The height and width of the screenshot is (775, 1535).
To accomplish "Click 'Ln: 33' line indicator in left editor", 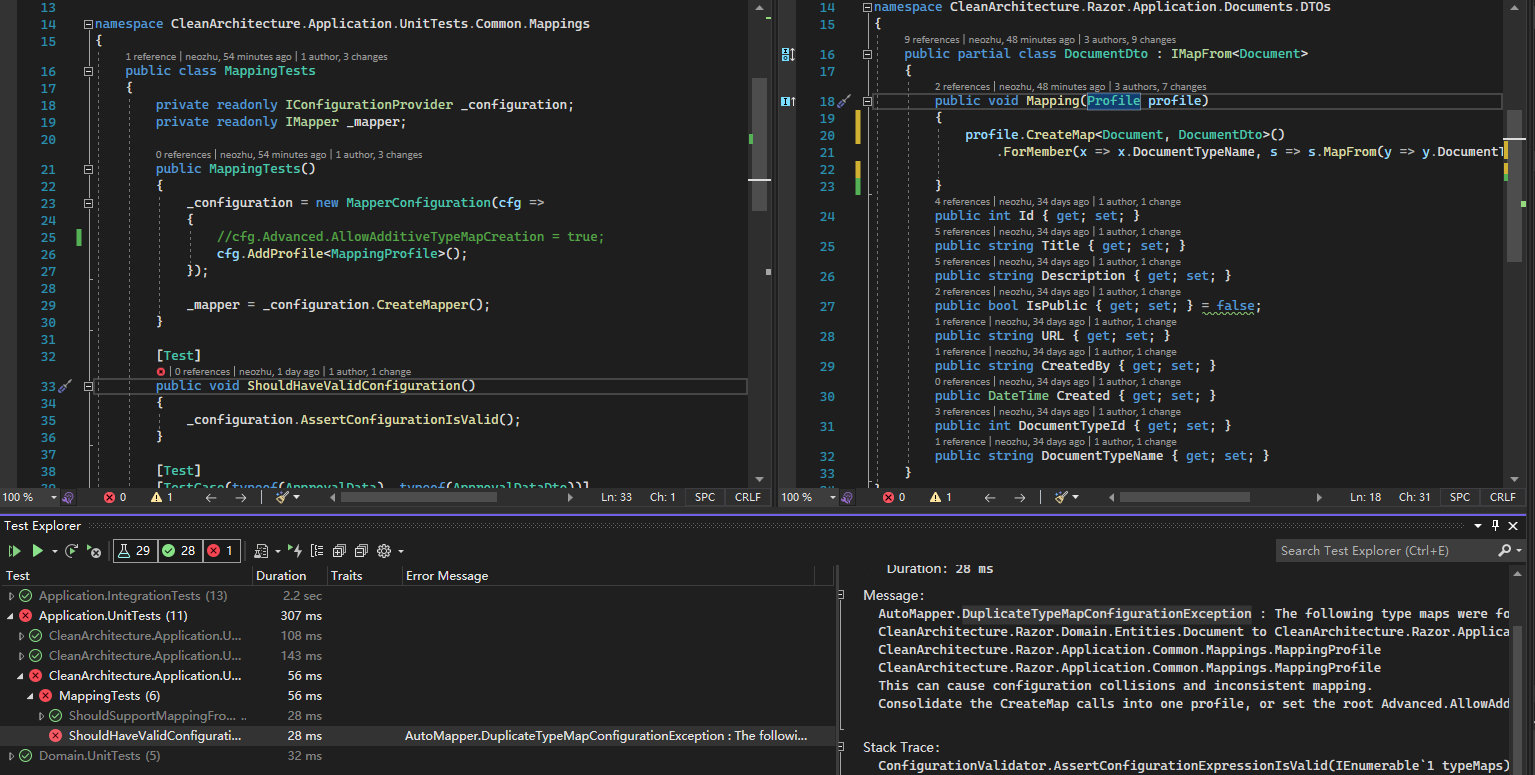I will [x=616, y=497].
